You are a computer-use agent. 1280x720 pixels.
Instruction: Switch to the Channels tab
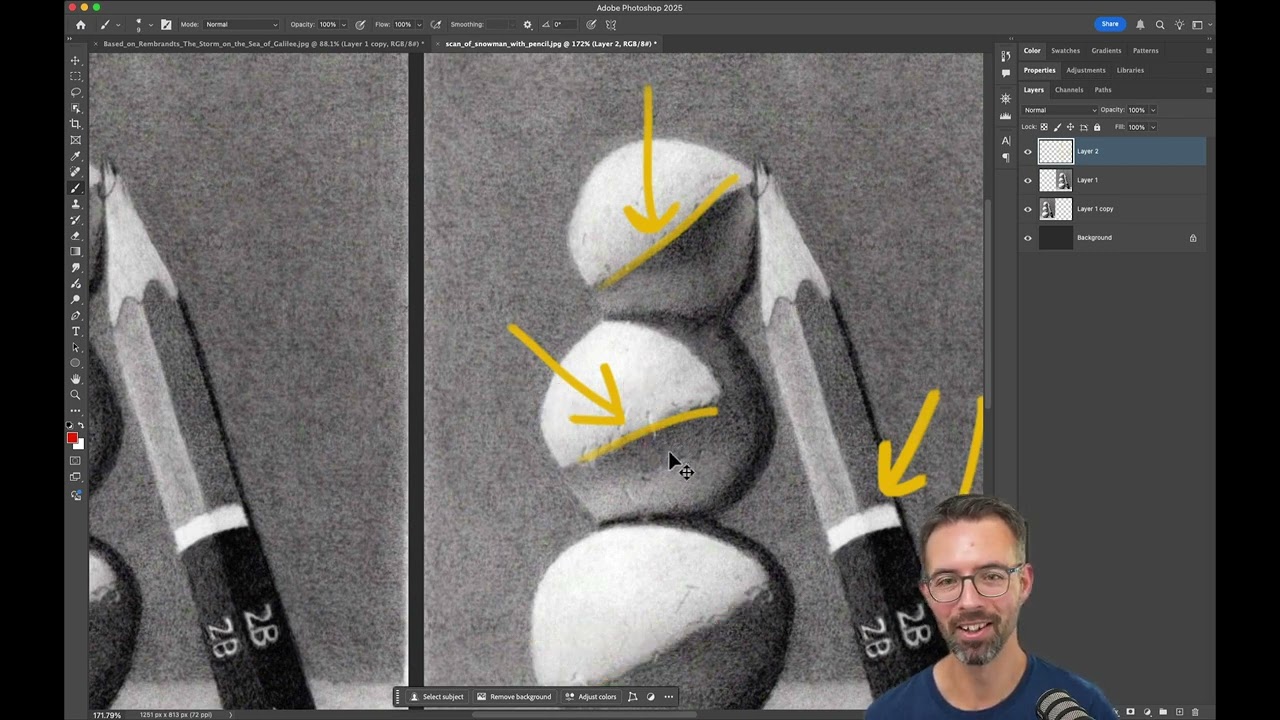click(1069, 90)
